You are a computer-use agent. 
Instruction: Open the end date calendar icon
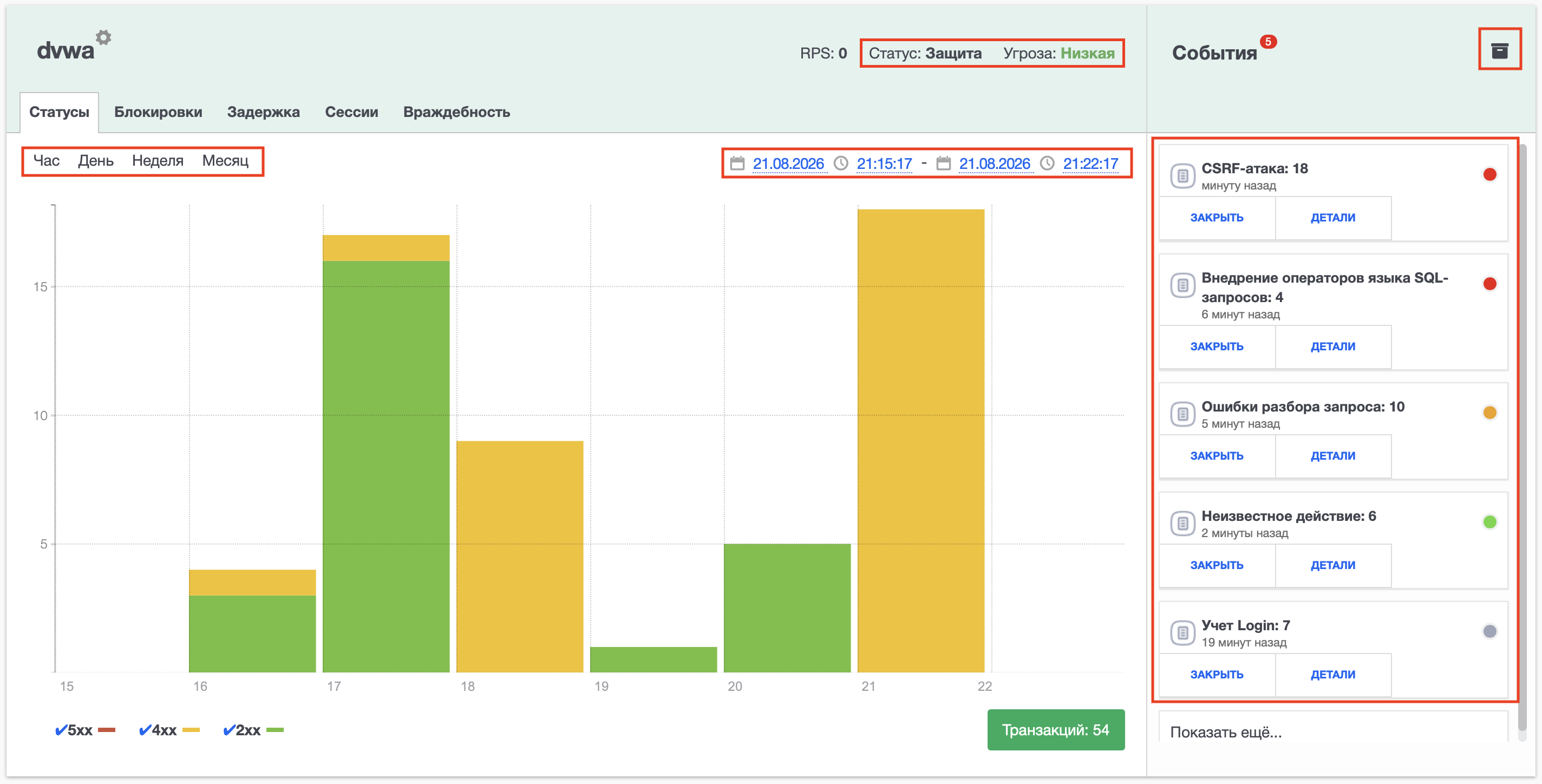[943, 164]
